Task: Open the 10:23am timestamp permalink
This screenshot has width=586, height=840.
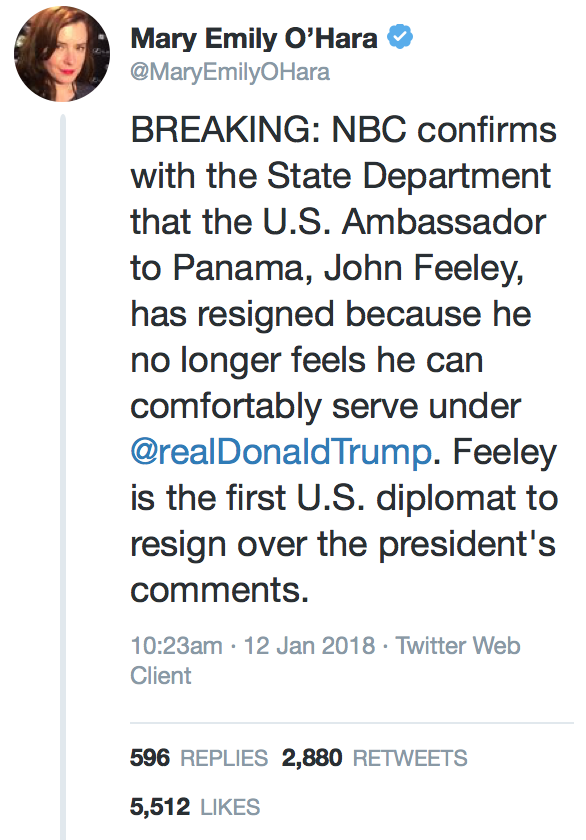Action: [176, 646]
